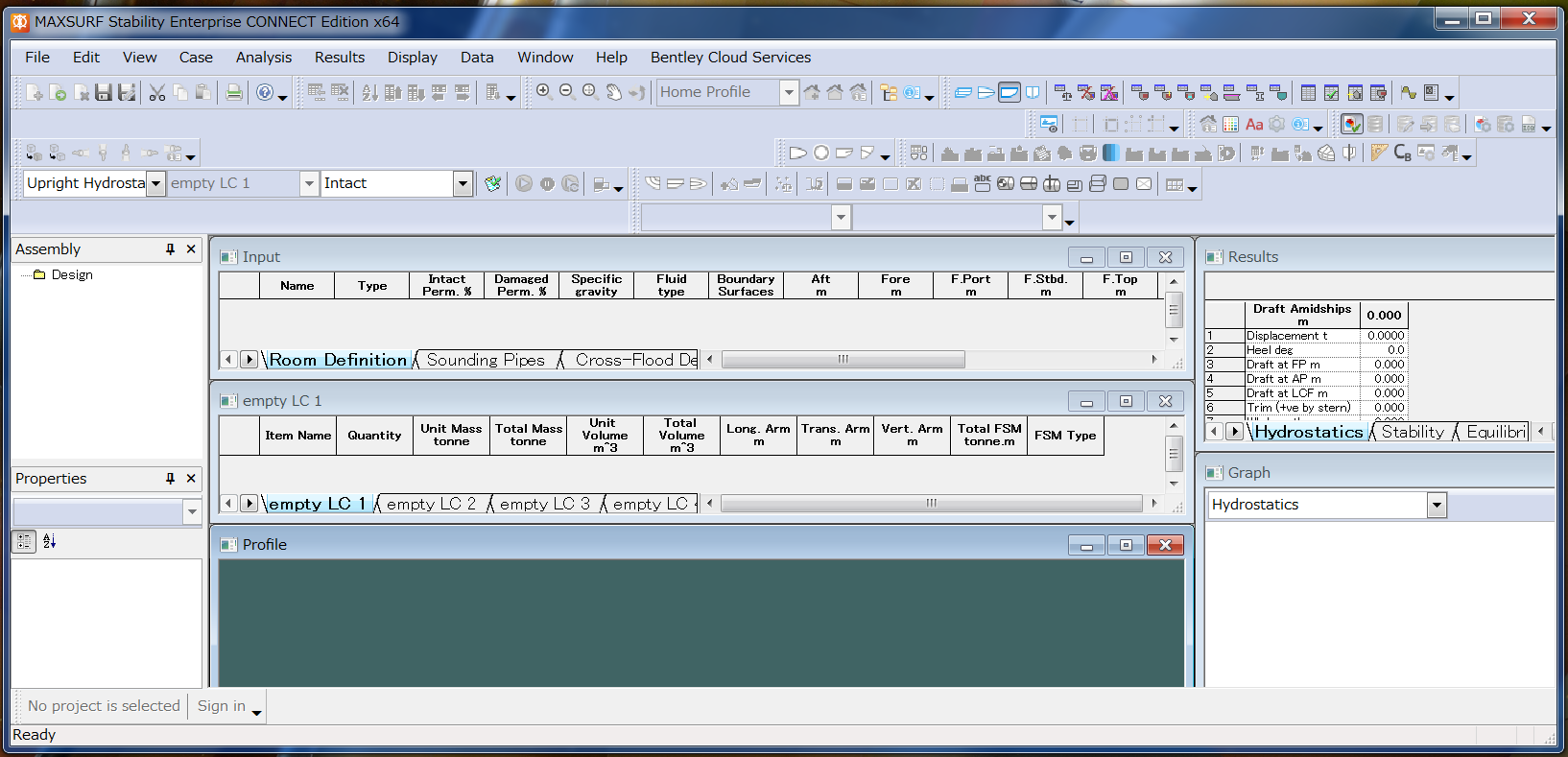Click the Start analysis play icon

(x=524, y=184)
